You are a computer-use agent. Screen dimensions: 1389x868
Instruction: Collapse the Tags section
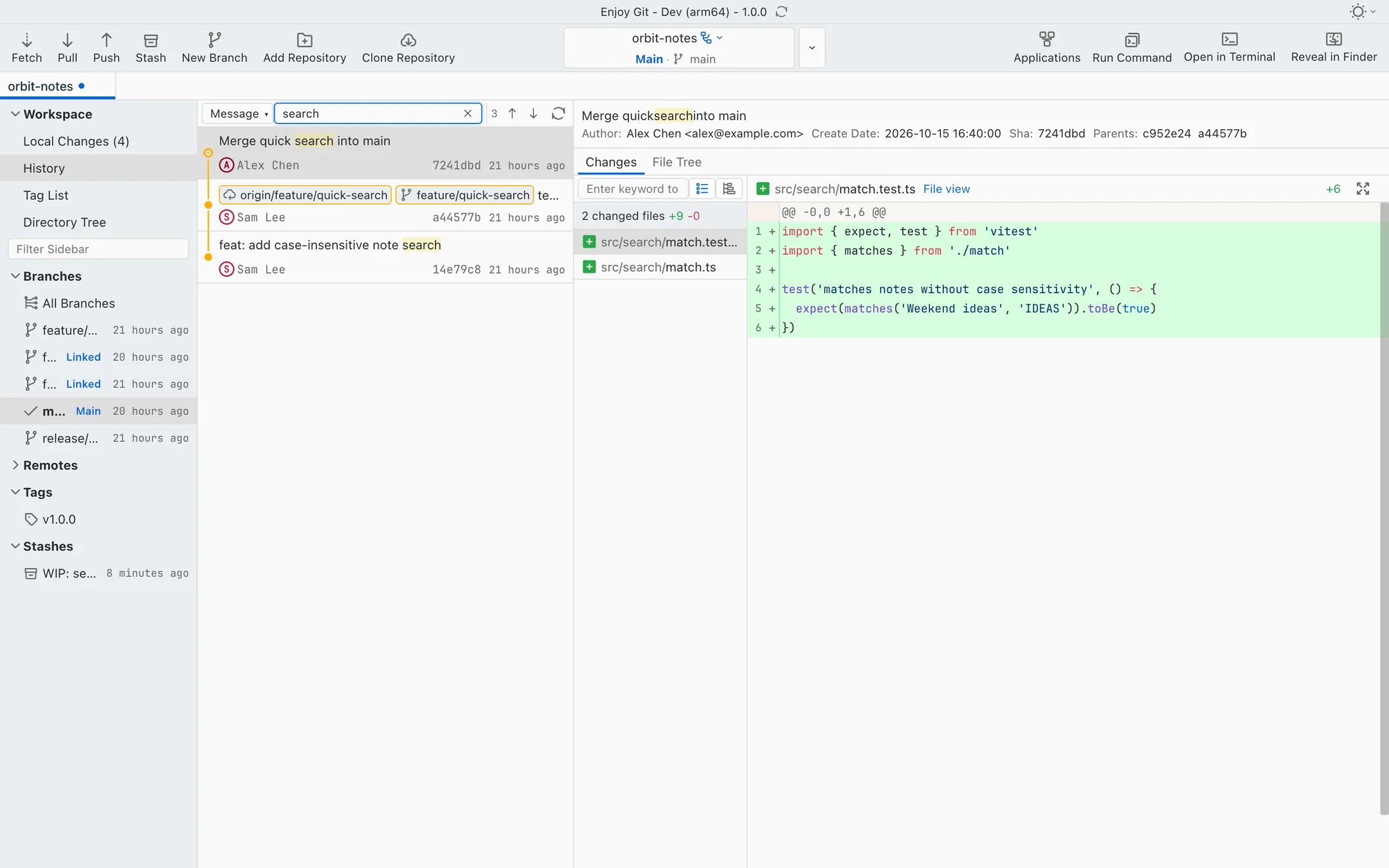(x=15, y=492)
